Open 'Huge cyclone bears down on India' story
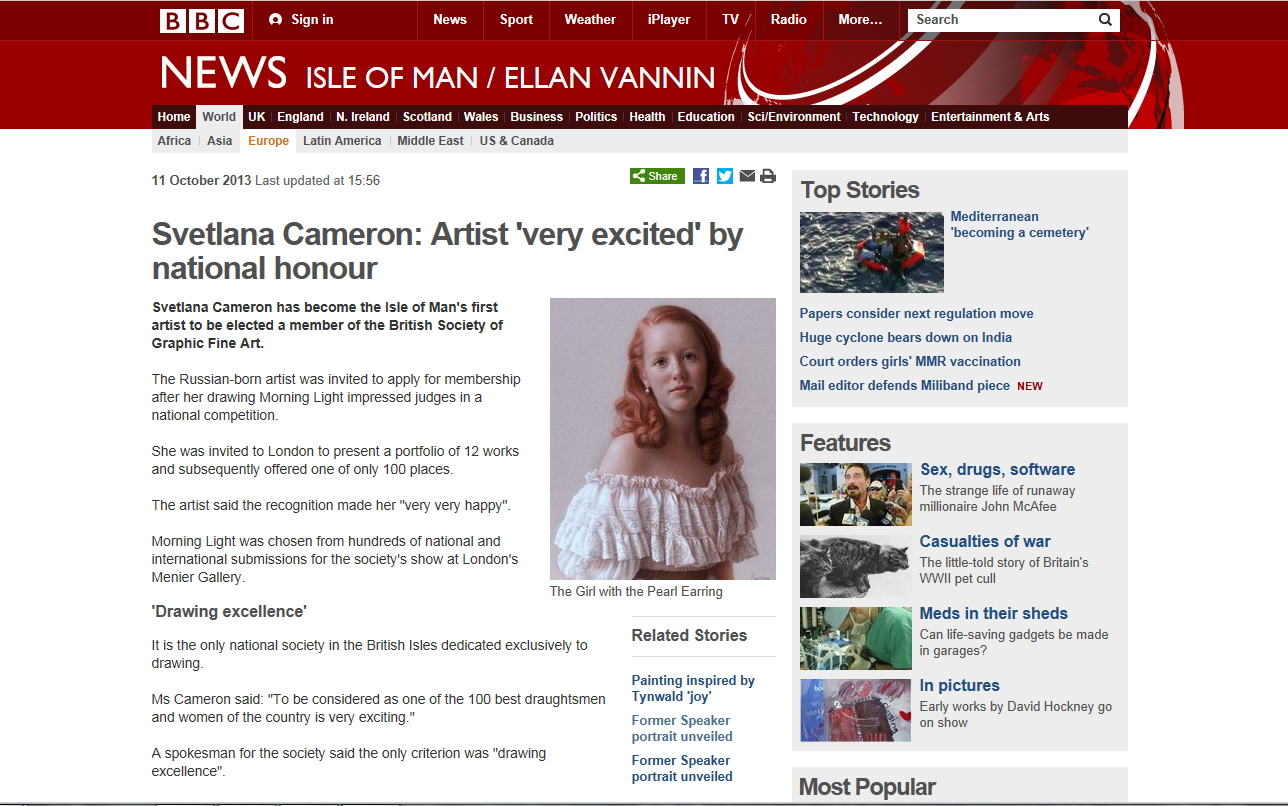The image size is (1288, 806). pos(906,337)
